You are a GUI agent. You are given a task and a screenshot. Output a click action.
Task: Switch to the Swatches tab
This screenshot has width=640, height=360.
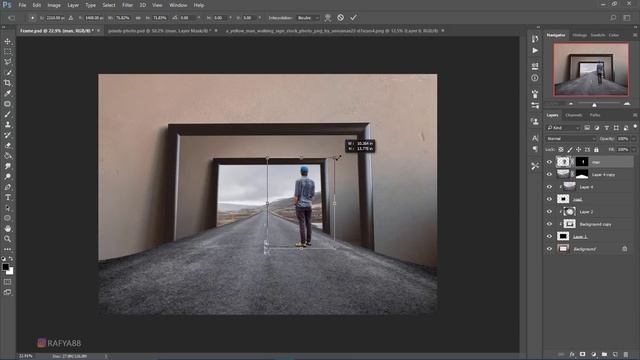(598, 36)
